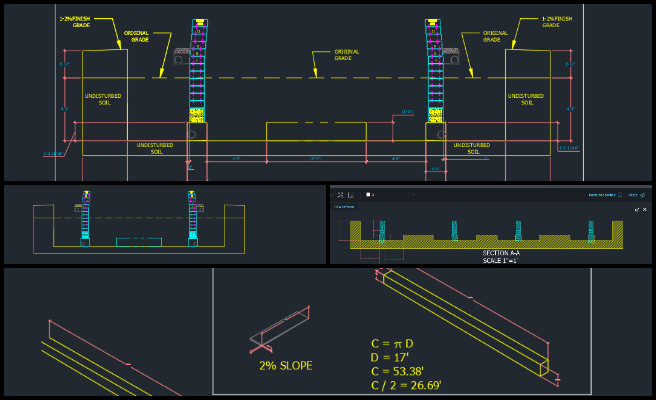The width and height of the screenshot is (656, 400).
Task: Close the section viewer panel with X
Action: coord(645,209)
